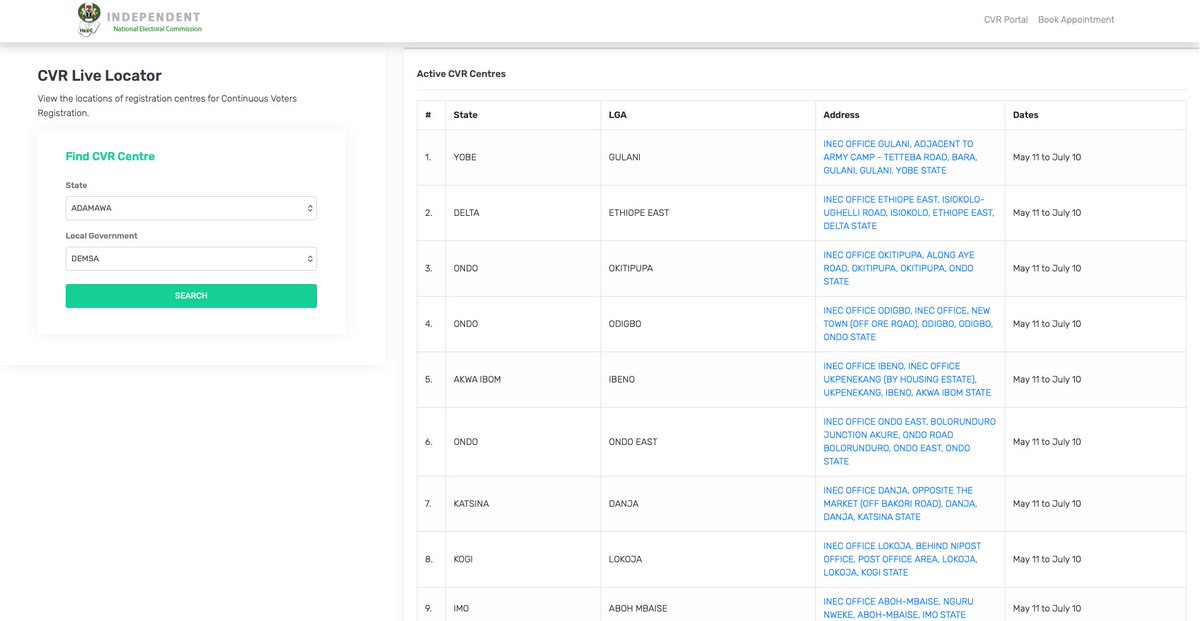Open the INEC Office Lokoja address link
1200x621 pixels.
[x=902, y=559]
